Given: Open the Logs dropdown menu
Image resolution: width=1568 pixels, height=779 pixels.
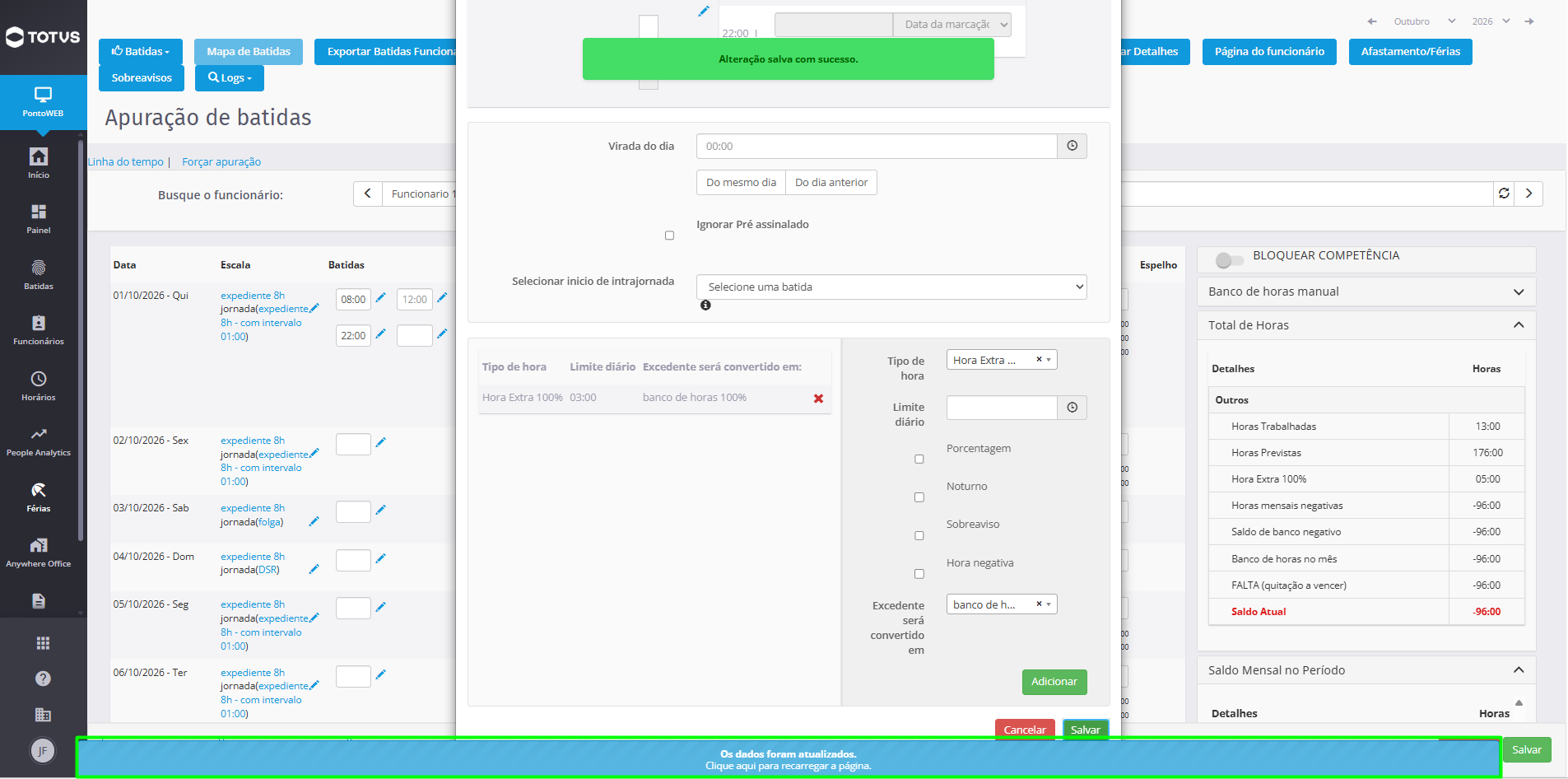Looking at the screenshot, I should click(x=230, y=77).
